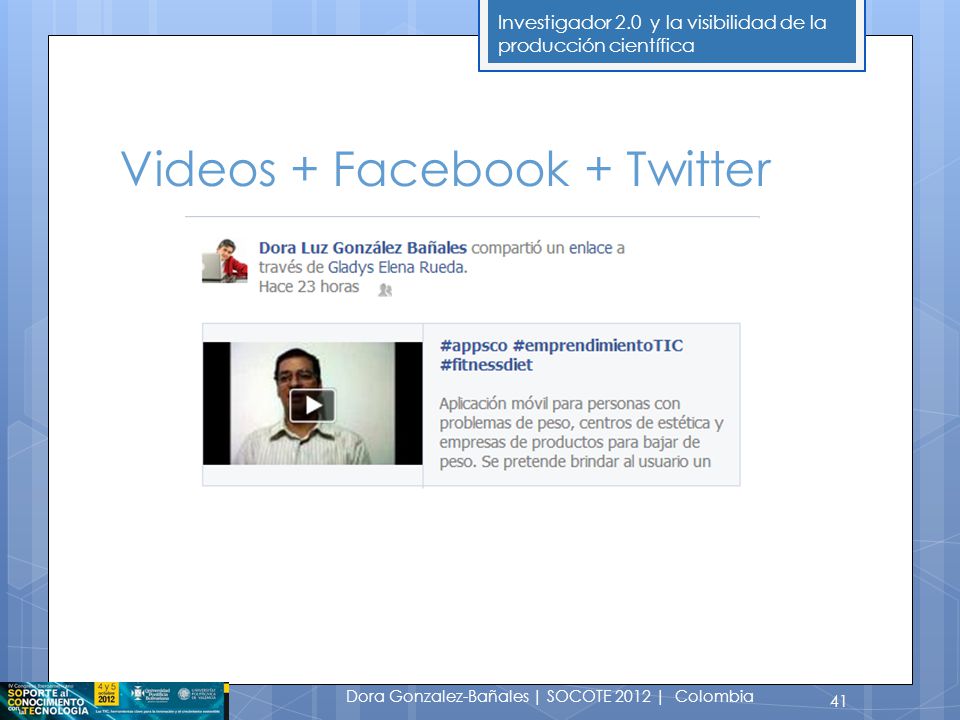Click the footer text "Dora Gonzalez-Bañales | SOCOTE 2012"
The height and width of the screenshot is (720, 960).
tap(498, 696)
